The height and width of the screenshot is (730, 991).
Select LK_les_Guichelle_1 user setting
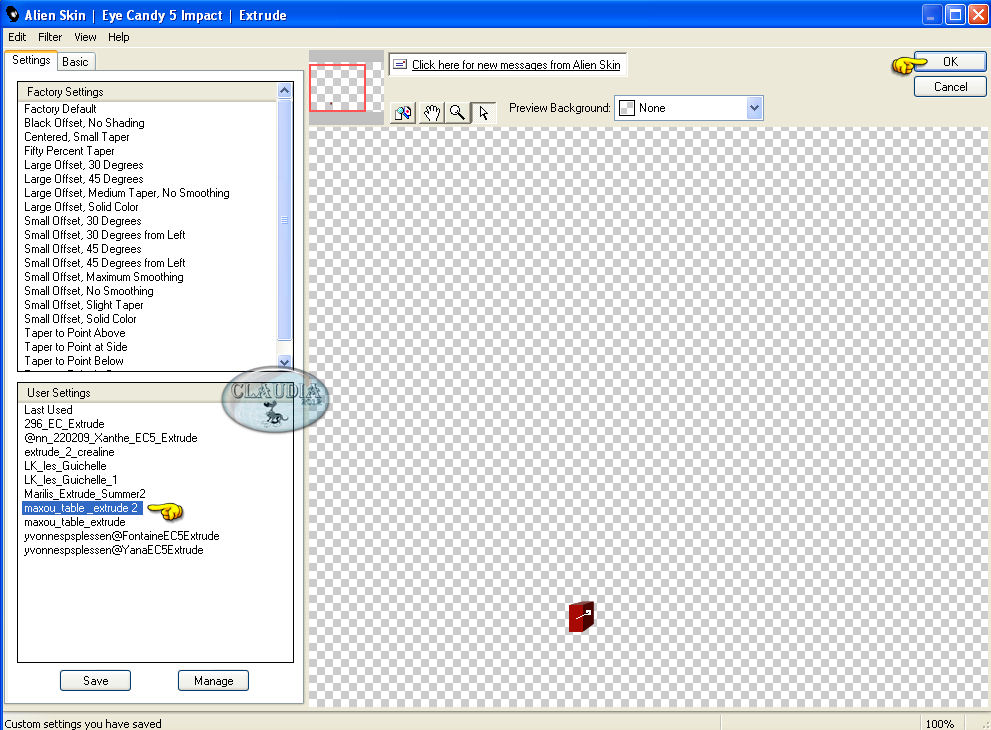coord(70,480)
